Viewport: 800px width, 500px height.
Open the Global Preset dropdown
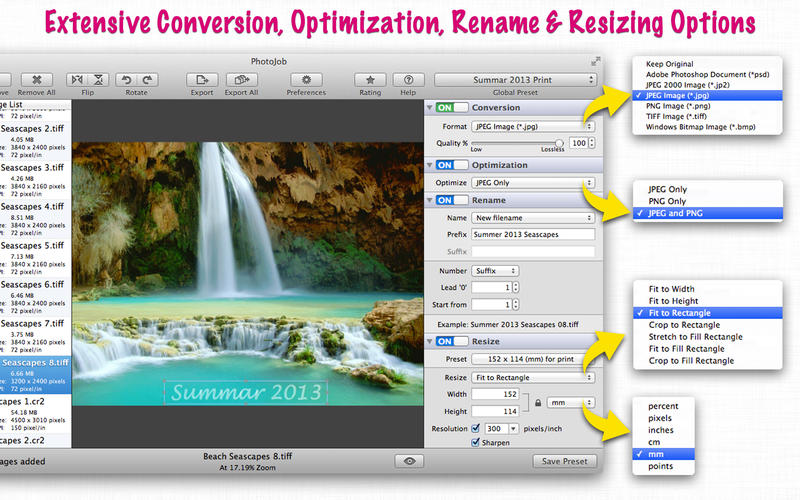(x=515, y=80)
